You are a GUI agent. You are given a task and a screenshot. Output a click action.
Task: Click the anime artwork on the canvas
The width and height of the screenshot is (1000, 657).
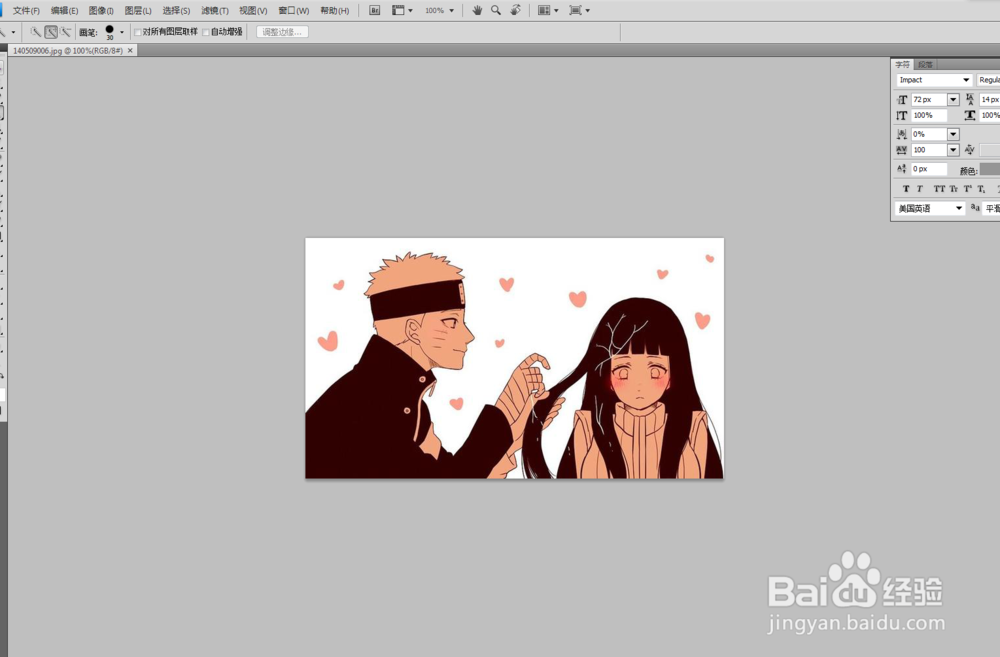[x=514, y=358]
